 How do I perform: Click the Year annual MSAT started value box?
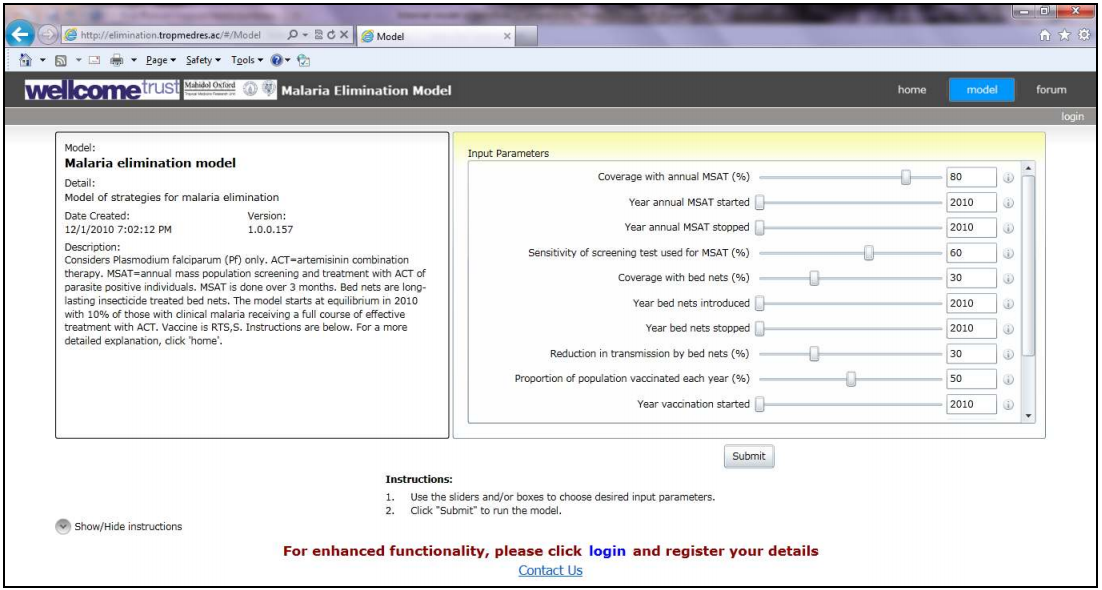(971, 203)
